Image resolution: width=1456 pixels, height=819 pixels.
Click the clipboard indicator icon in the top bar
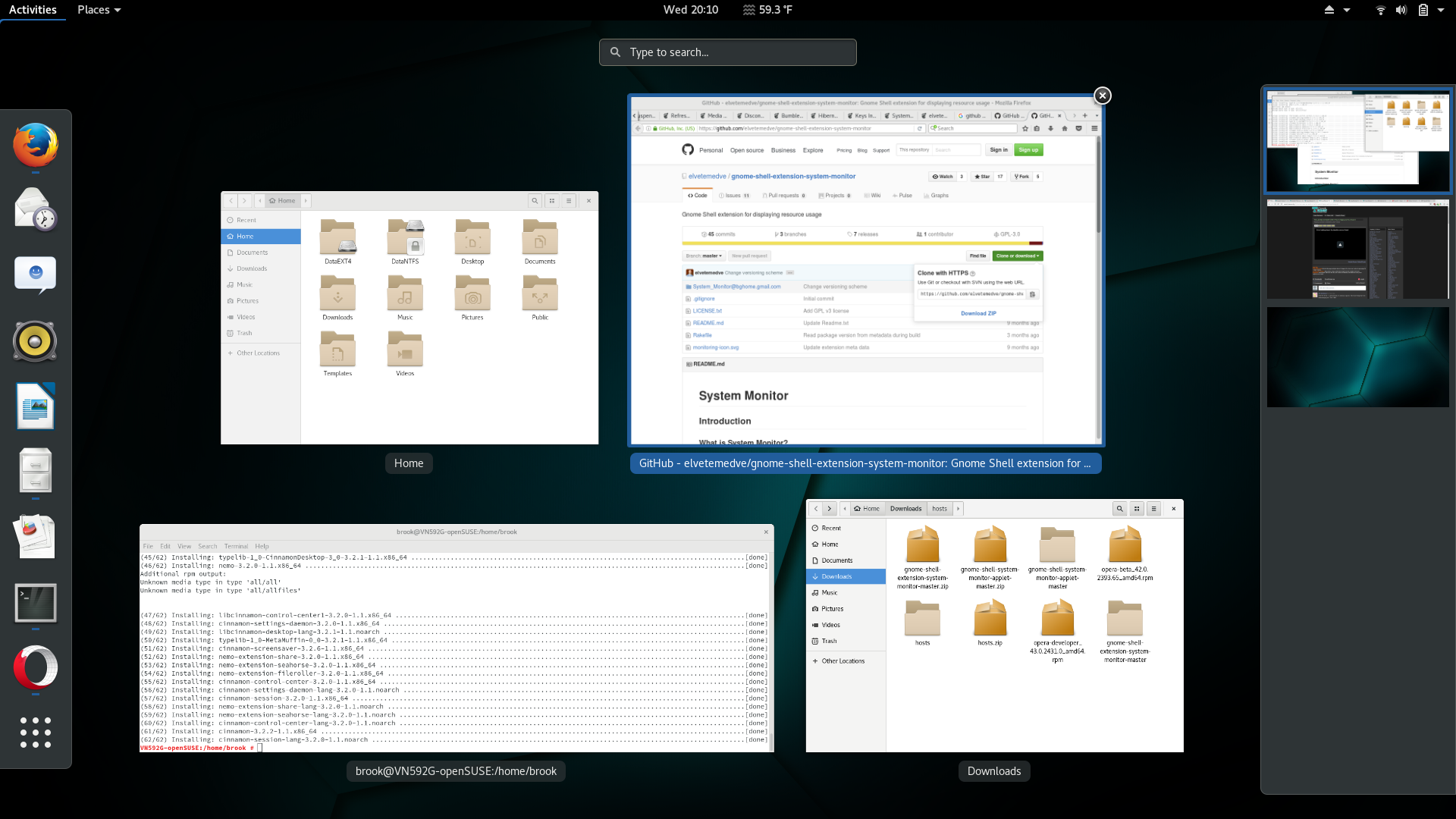1423,10
